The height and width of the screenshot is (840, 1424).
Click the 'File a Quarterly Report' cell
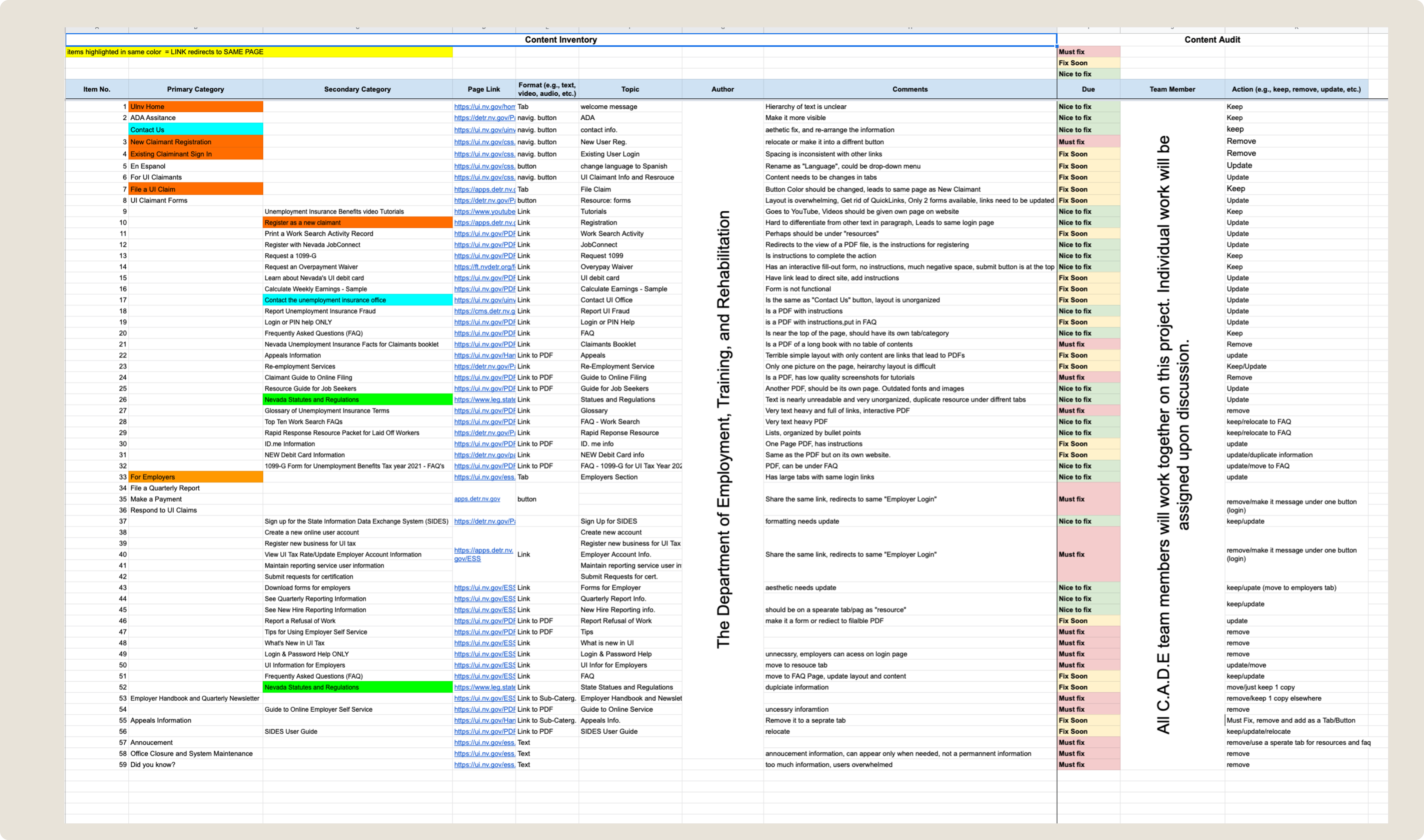coord(195,488)
